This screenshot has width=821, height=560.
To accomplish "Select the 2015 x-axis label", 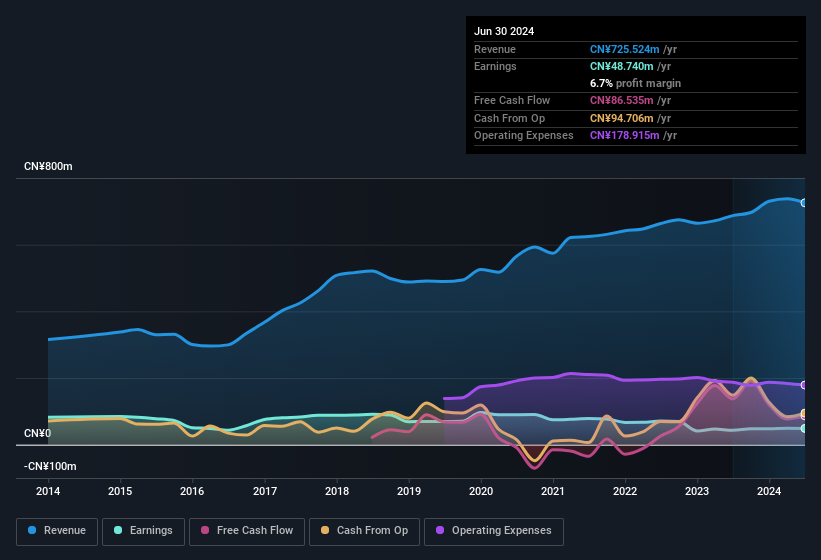I will 120,491.
